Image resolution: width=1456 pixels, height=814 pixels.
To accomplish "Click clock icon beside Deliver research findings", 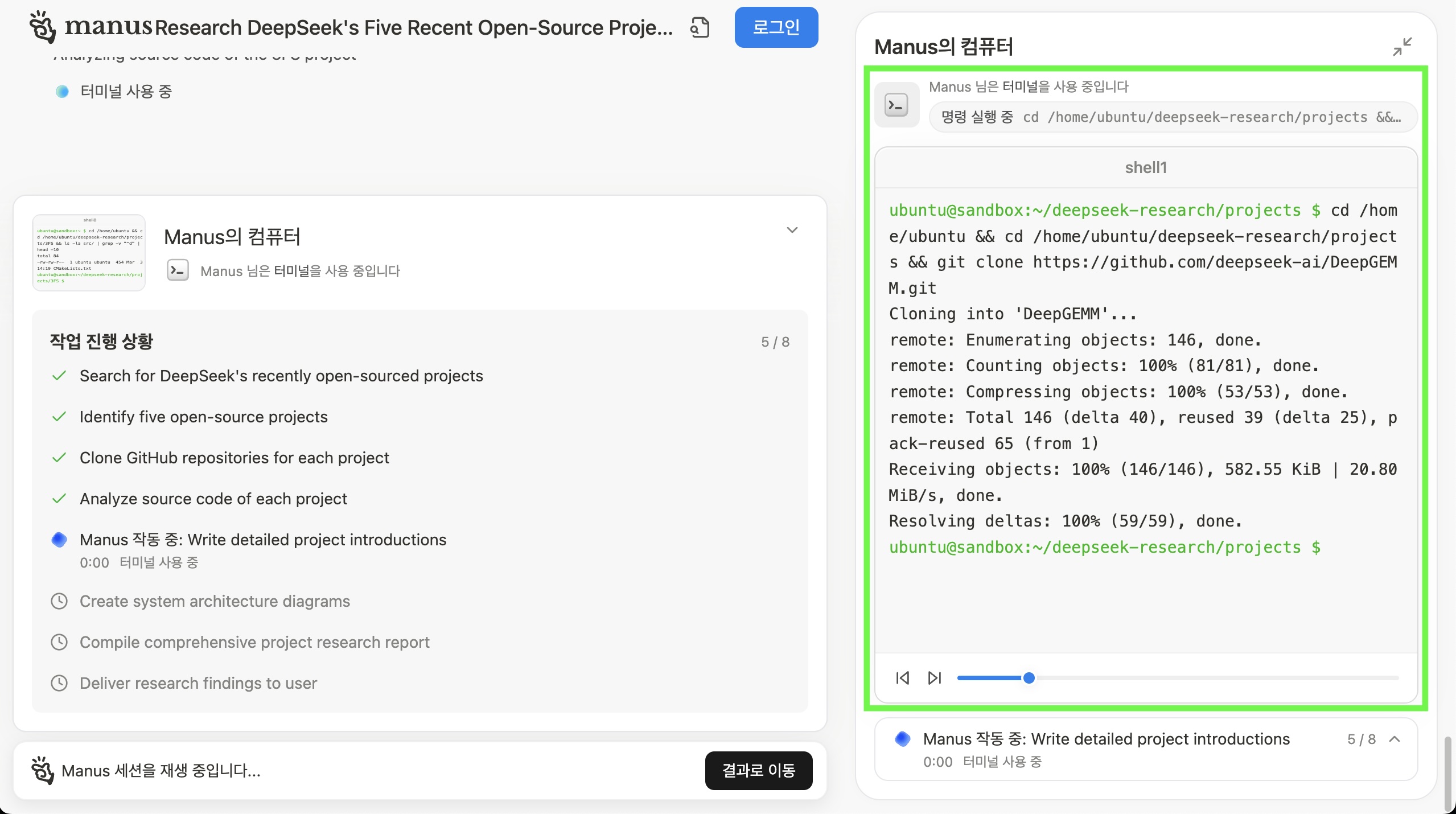I will click(59, 683).
